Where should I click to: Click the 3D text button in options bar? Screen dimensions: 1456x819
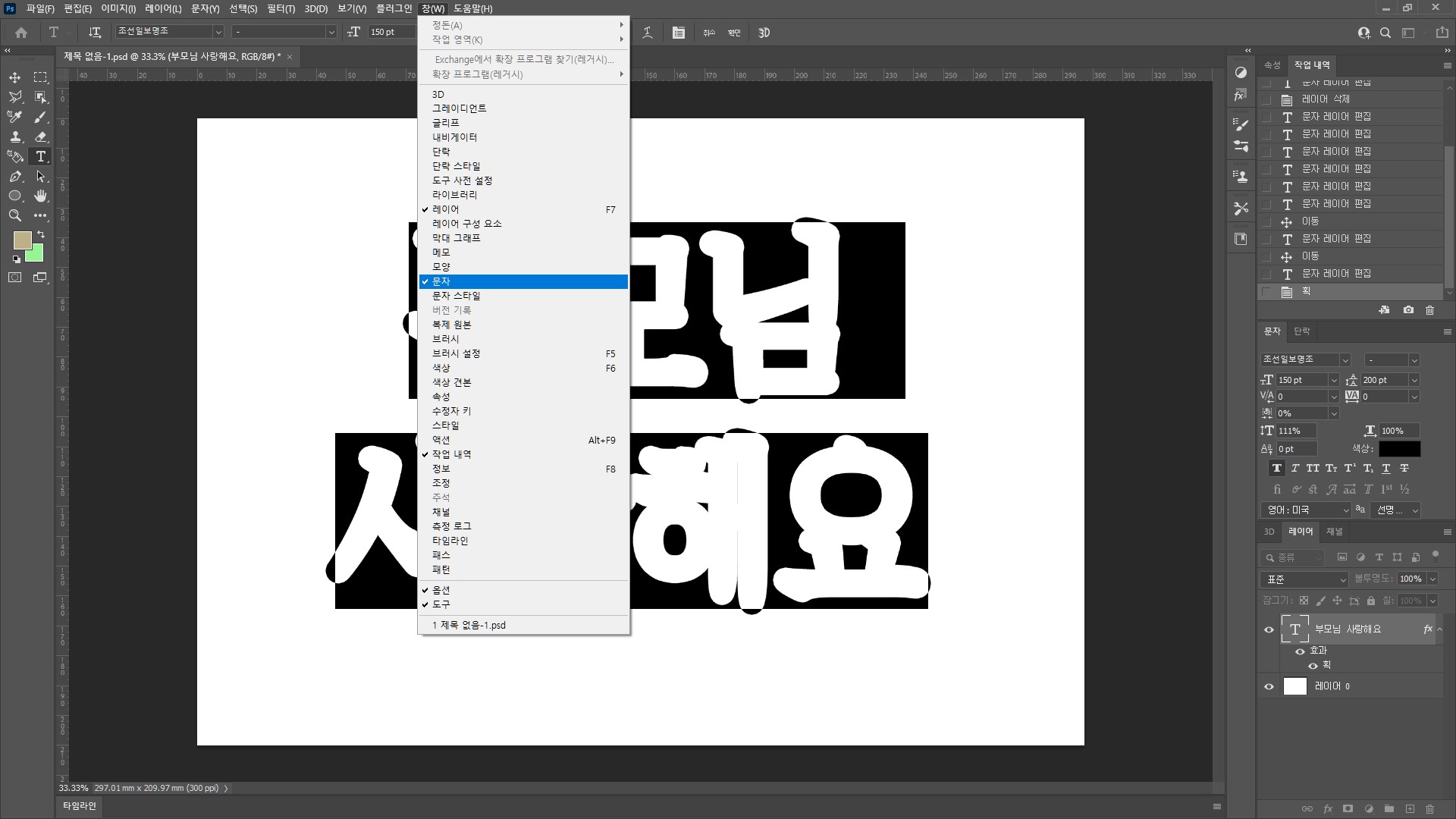764,33
